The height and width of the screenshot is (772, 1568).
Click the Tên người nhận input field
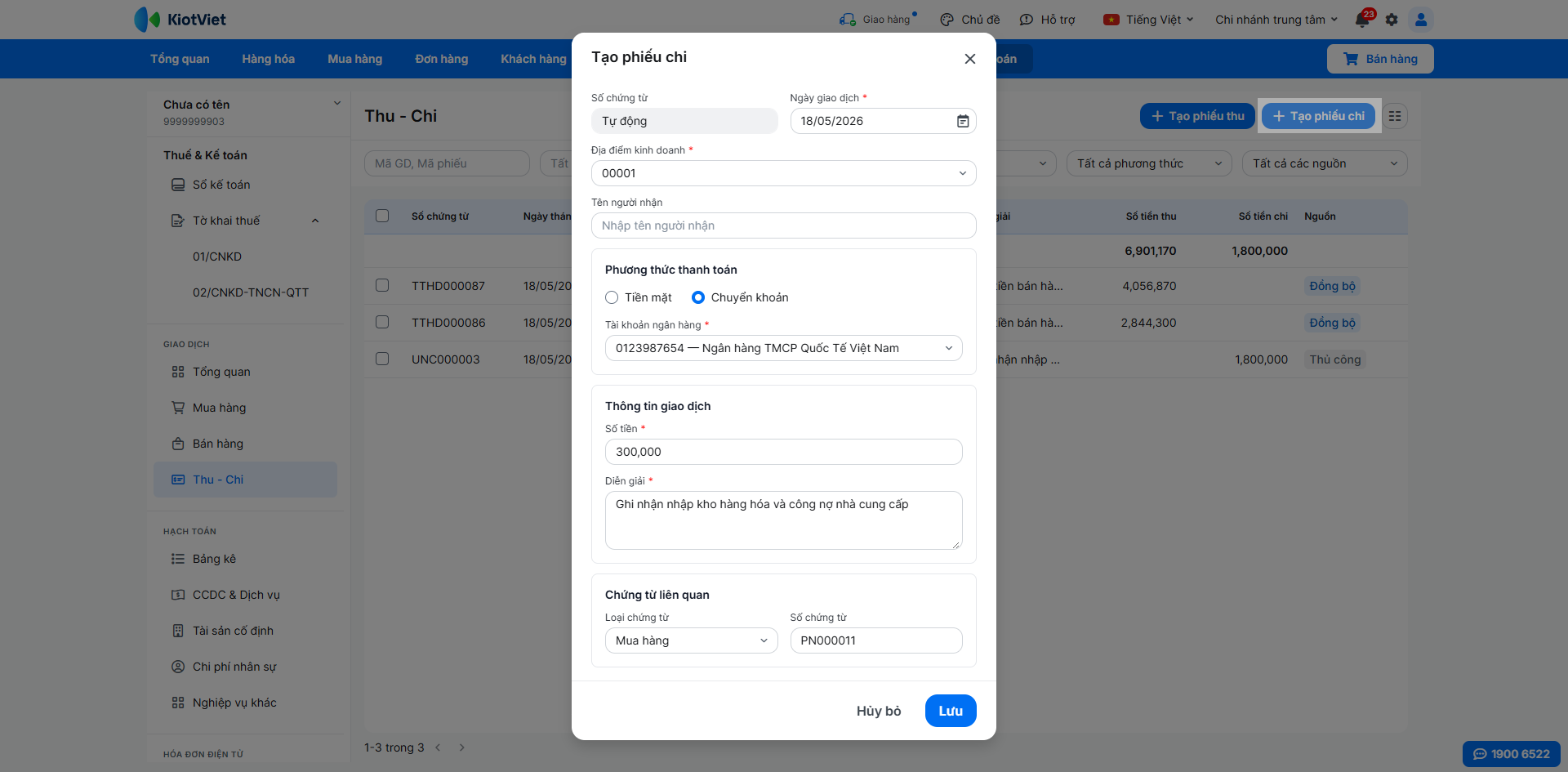tap(783, 225)
